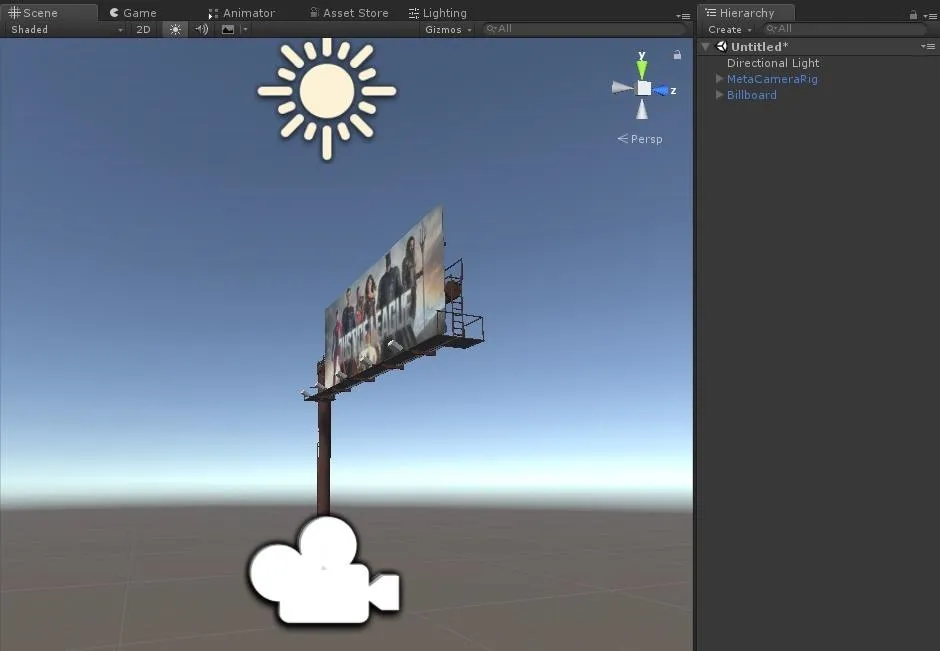Screen dimensions: 940x651
Task: Open the Animator tab
Action: 241,13
